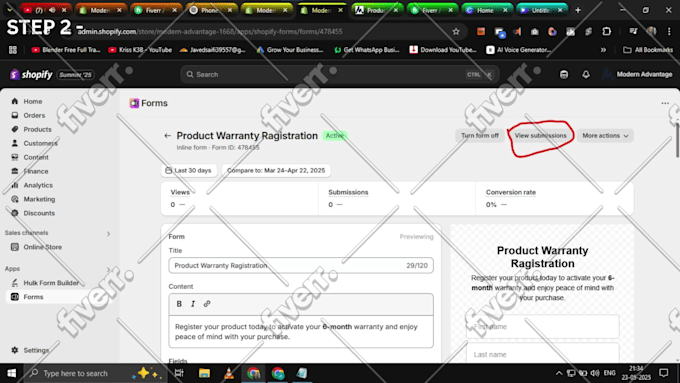Open Windows Start menu
Screen dimensions: 680x383
pos(12,373)
